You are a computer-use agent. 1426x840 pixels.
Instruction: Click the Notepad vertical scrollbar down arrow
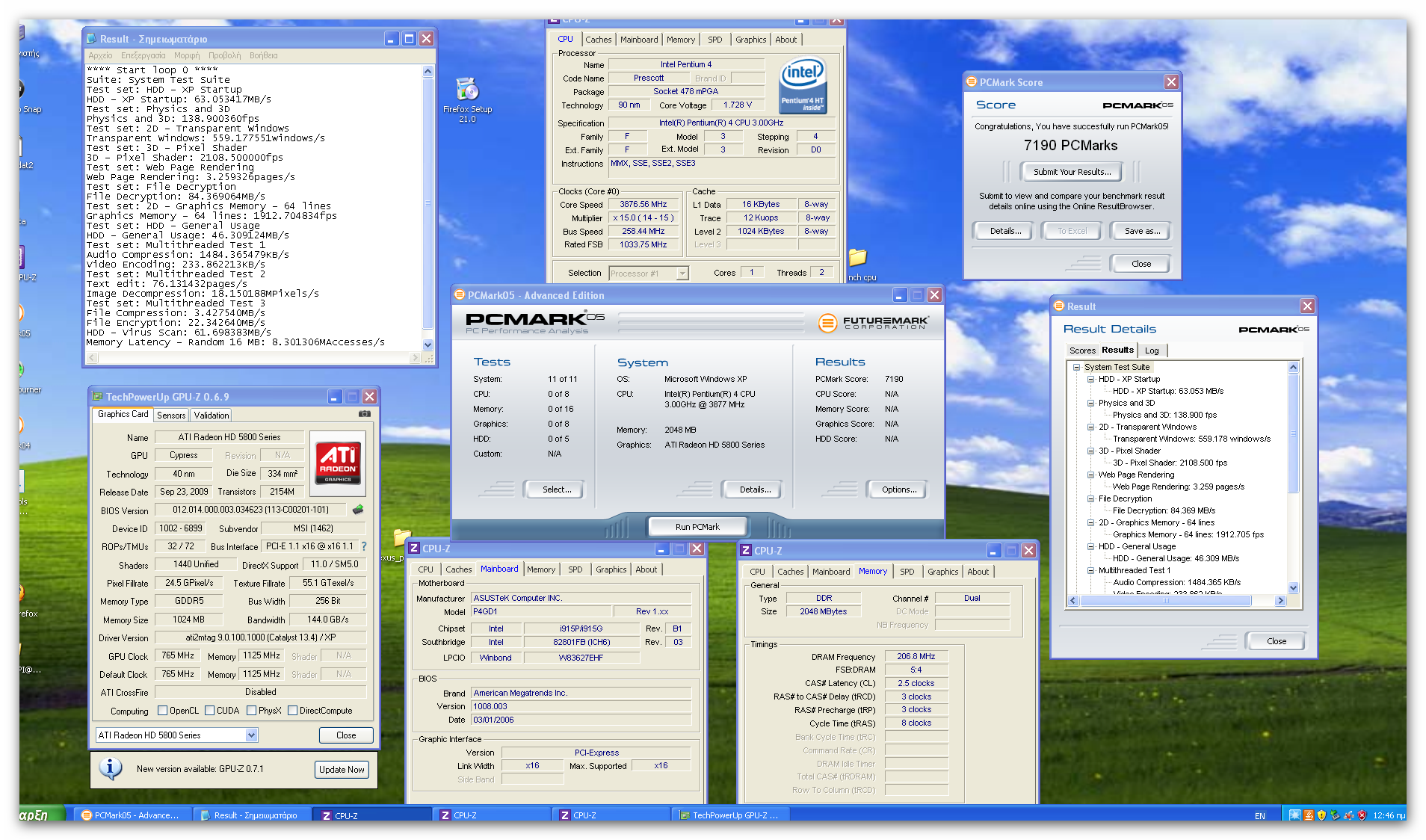[x=428, y=345]
